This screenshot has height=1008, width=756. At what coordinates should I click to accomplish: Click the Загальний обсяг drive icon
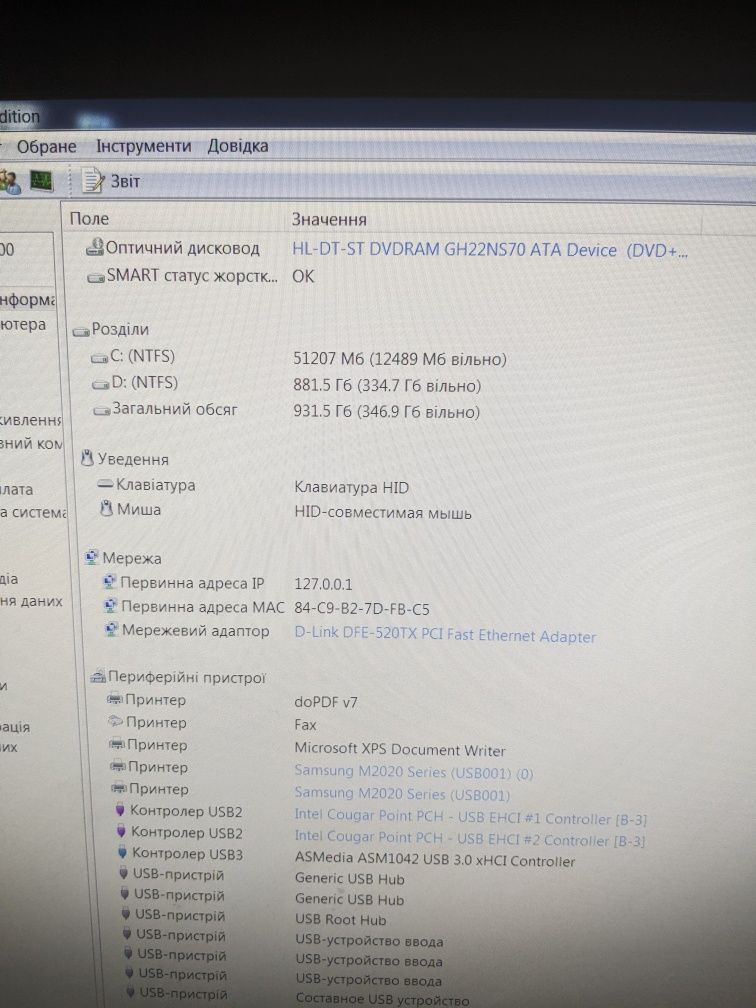click(x=102, y=411)
